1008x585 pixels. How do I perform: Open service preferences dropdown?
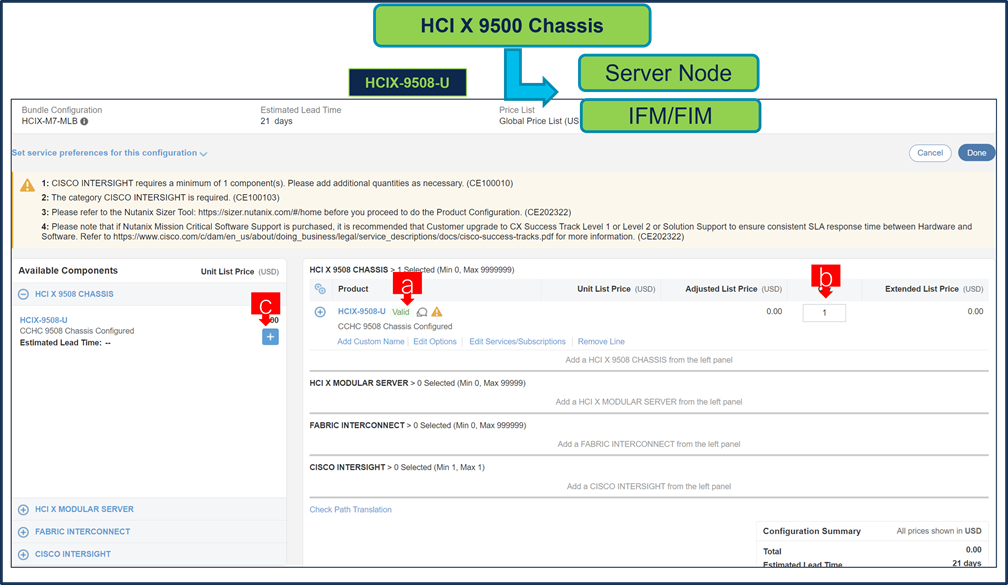click(x=109, y=153)
